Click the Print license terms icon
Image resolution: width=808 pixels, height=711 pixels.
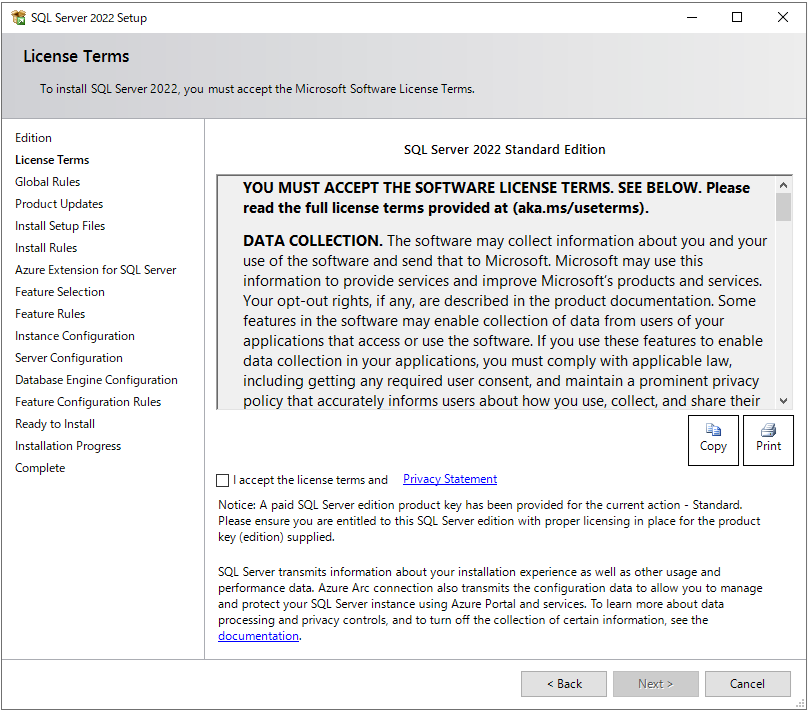(768, 431)
